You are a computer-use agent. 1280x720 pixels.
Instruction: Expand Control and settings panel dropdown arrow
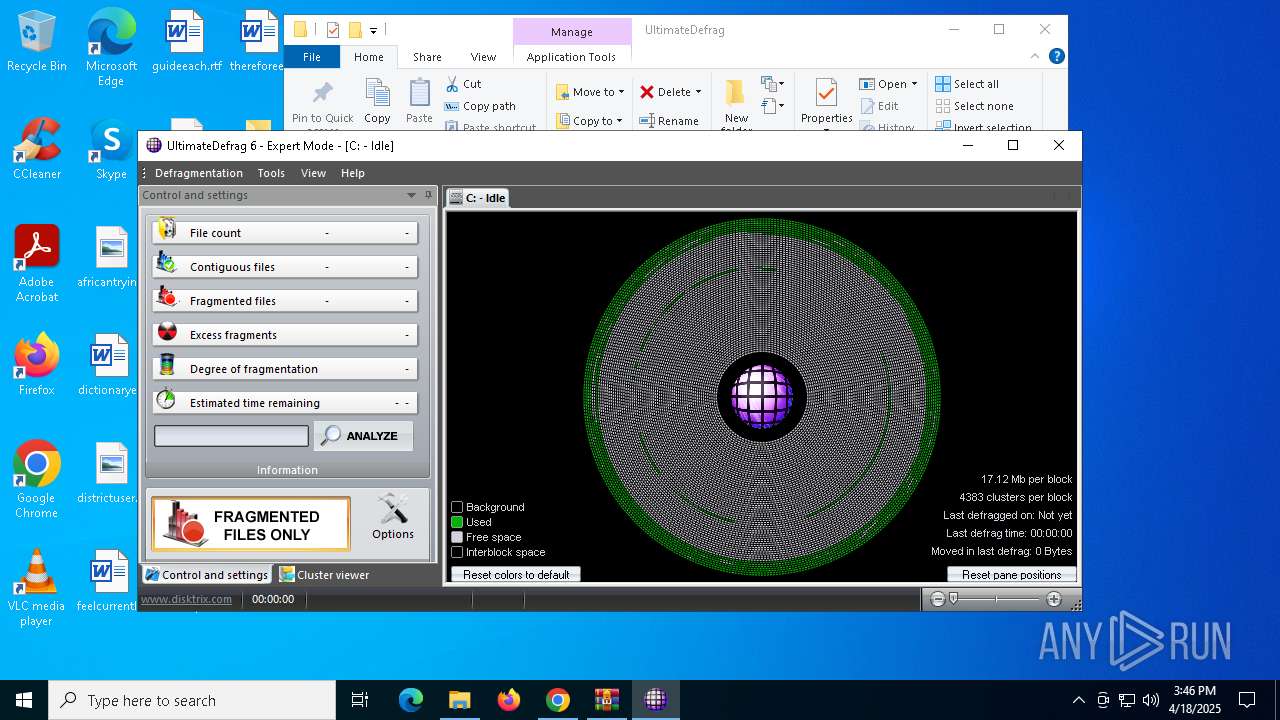click(x=411, y=195)
